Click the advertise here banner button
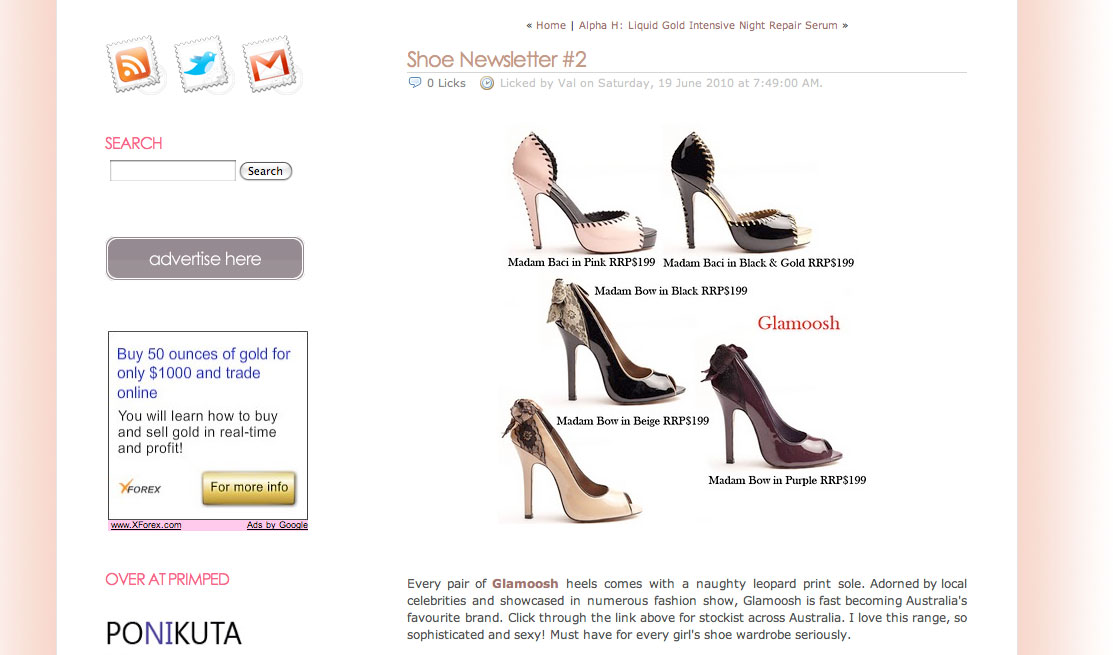 tap(204, 258)
